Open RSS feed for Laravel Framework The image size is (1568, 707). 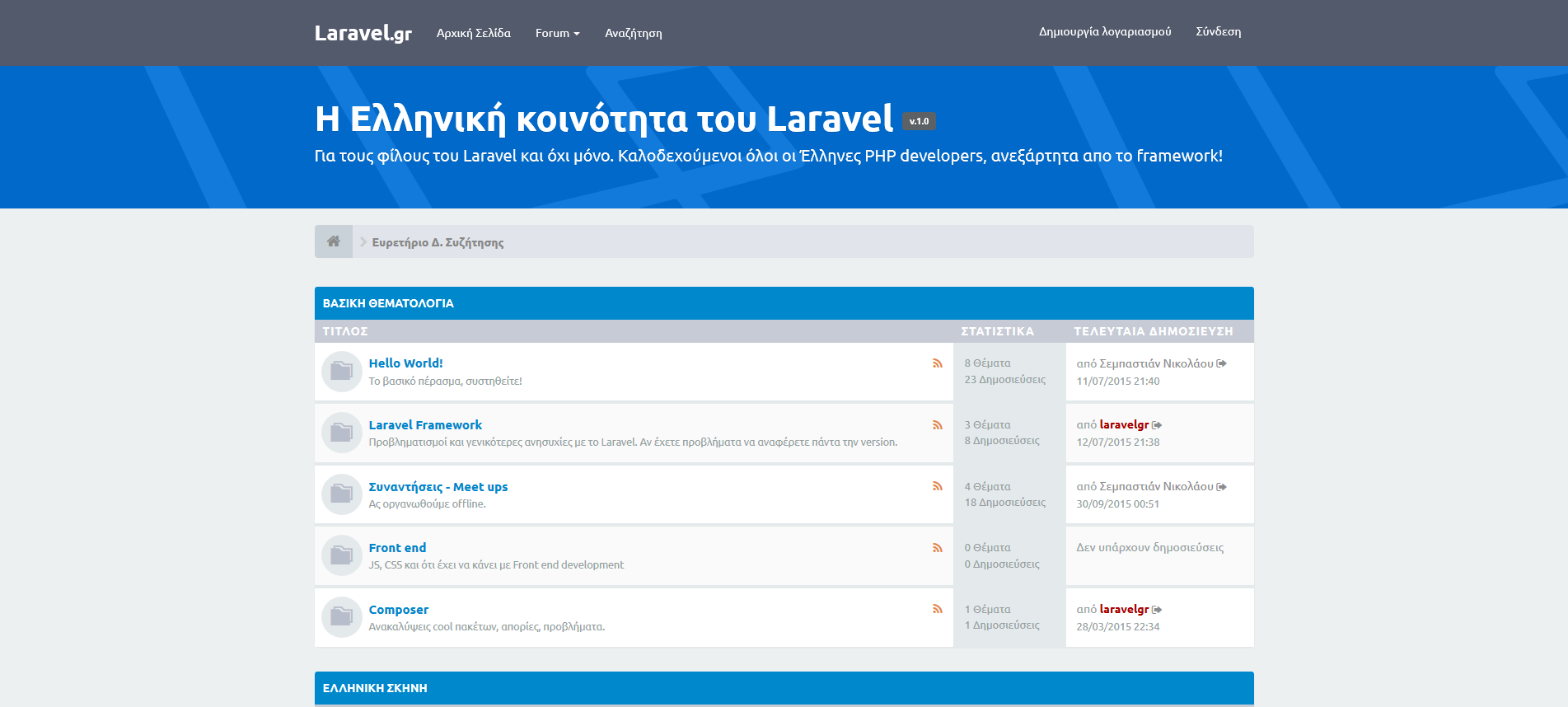[938, 424]
